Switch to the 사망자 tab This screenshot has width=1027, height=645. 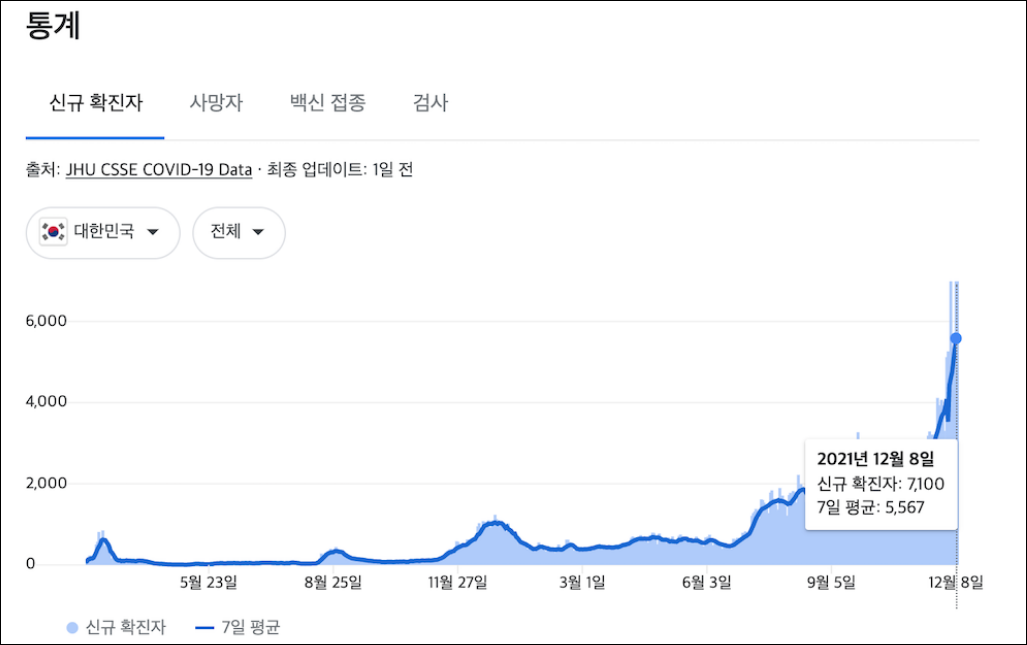coord(216,103)
